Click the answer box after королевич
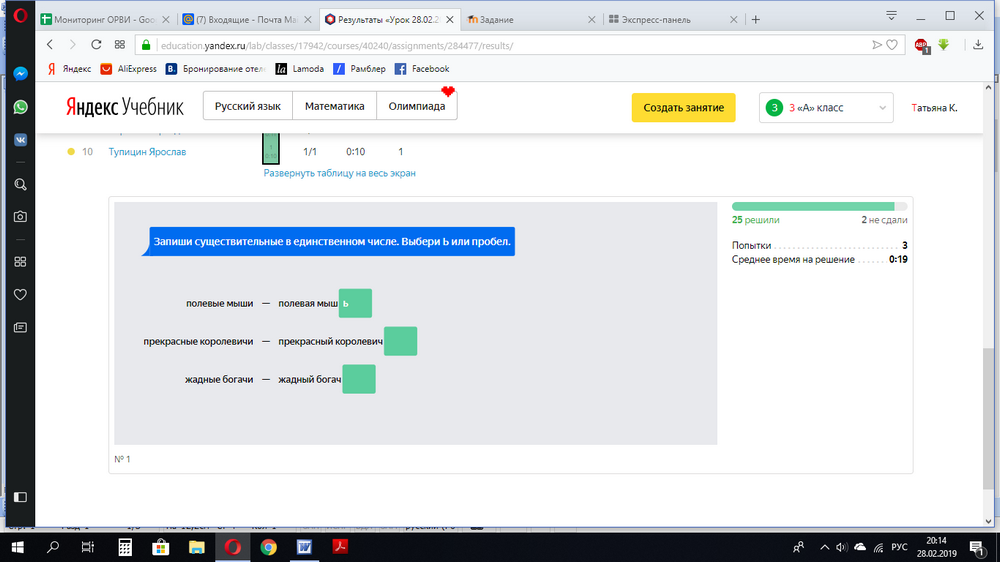Image resolution: width=1000 pixels, height=562 pixels. (400, 341)
